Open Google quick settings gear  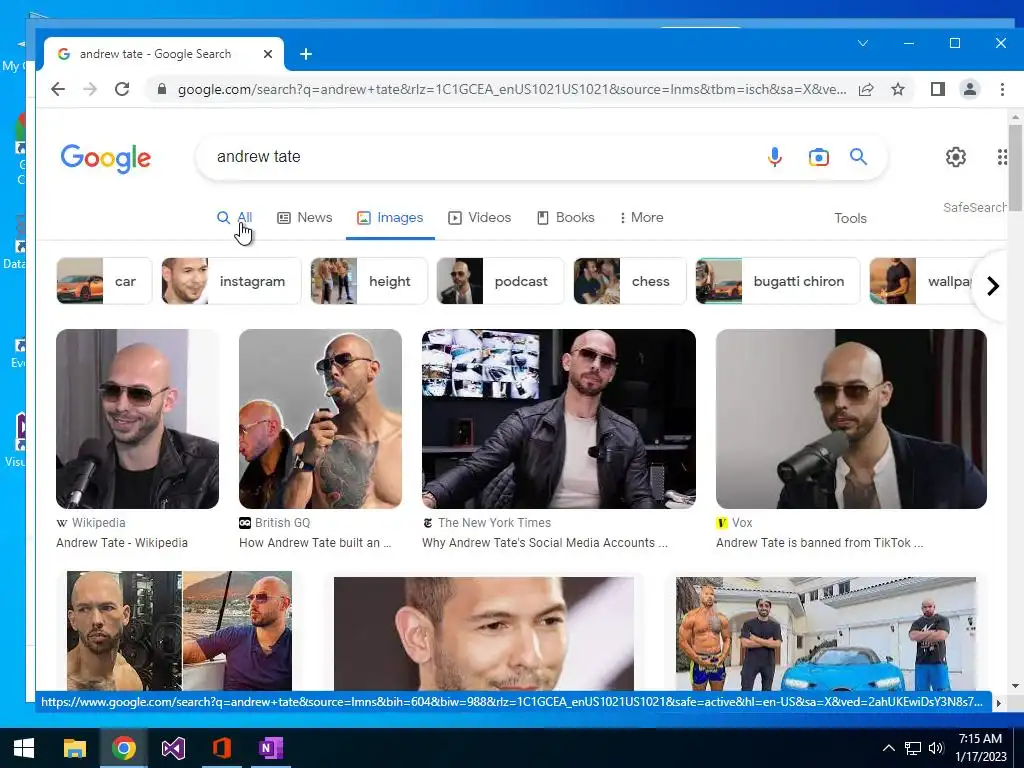coord(955,157)
